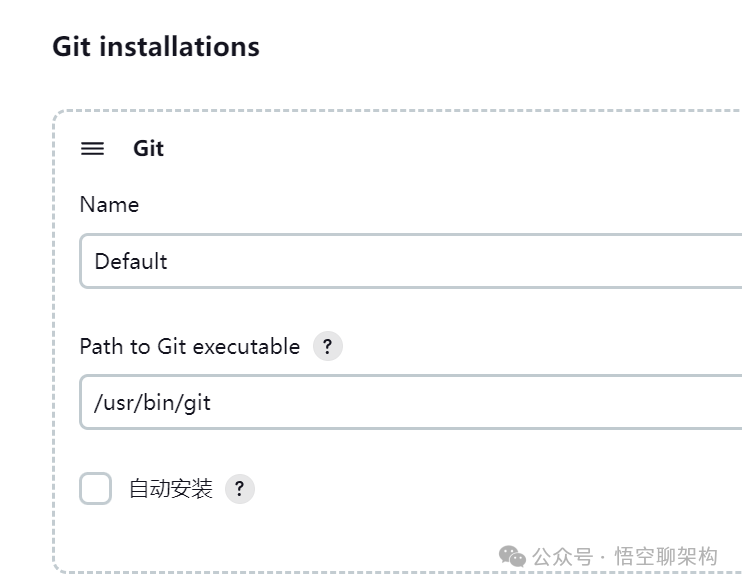
Task: Show help for 自动安装 option
Action: pyautogui.click(x=240, y=490)
